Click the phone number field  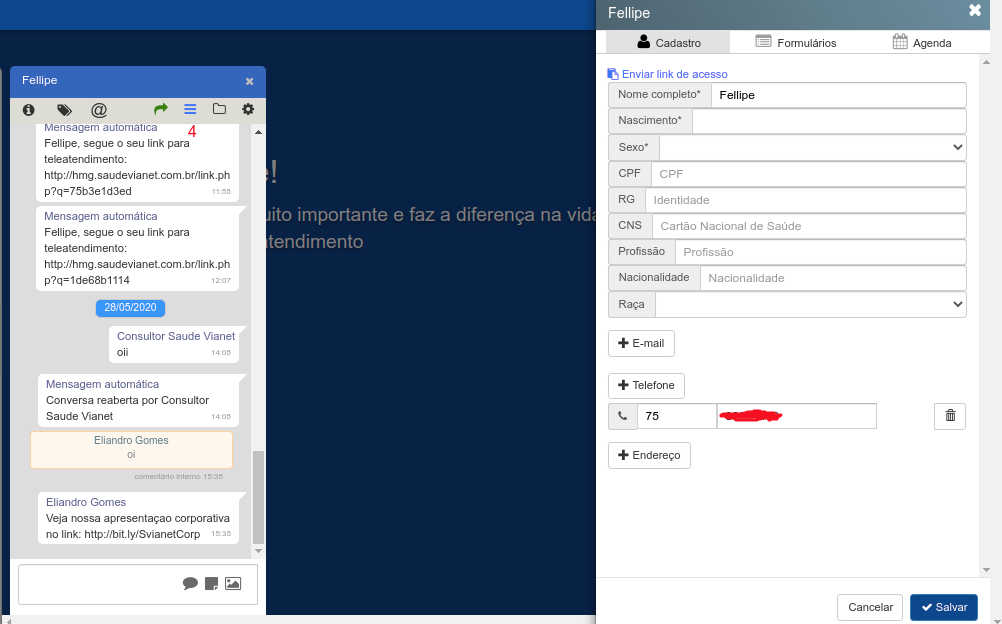click(796, 416)
